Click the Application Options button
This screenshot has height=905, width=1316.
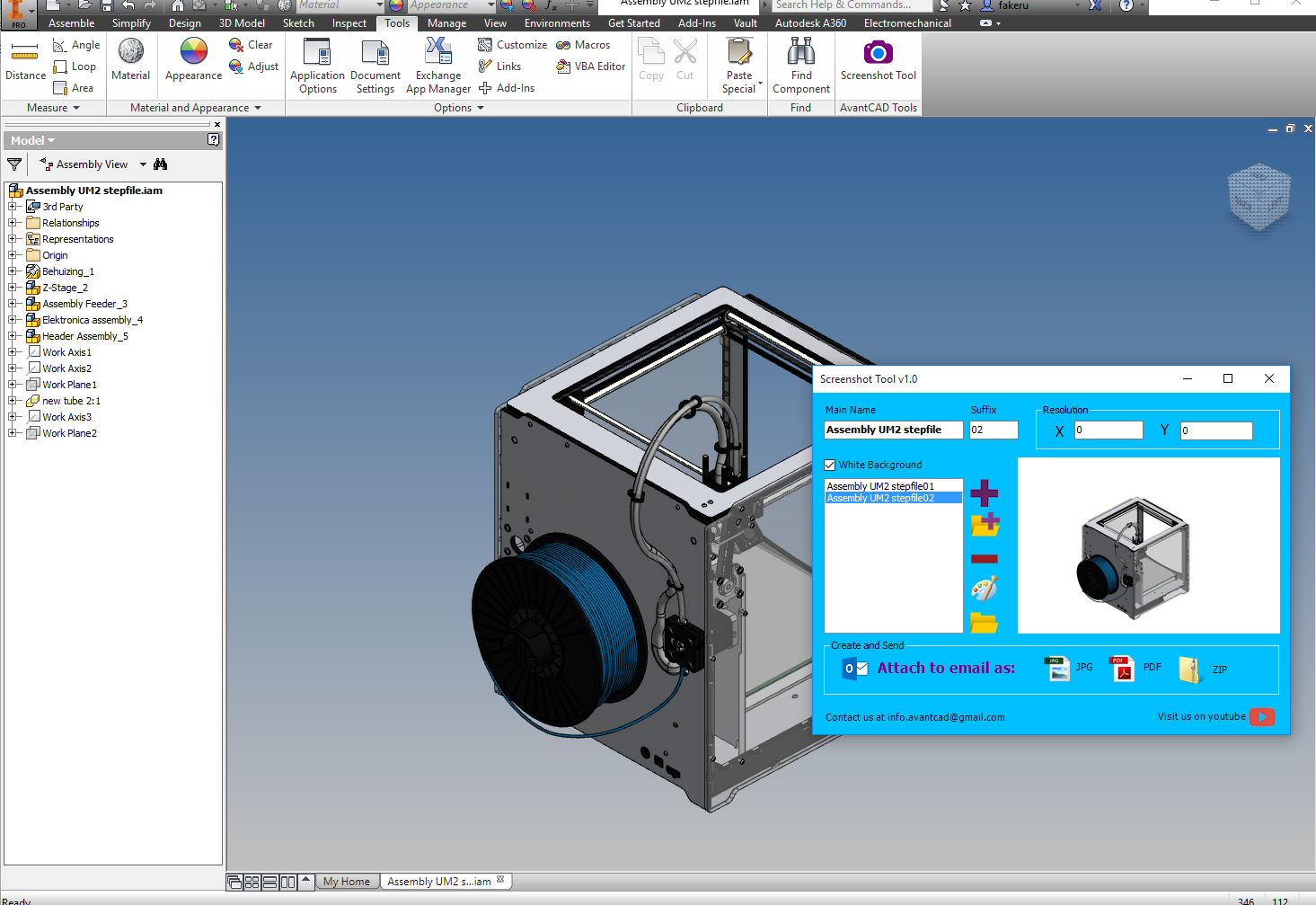[317, 65]
